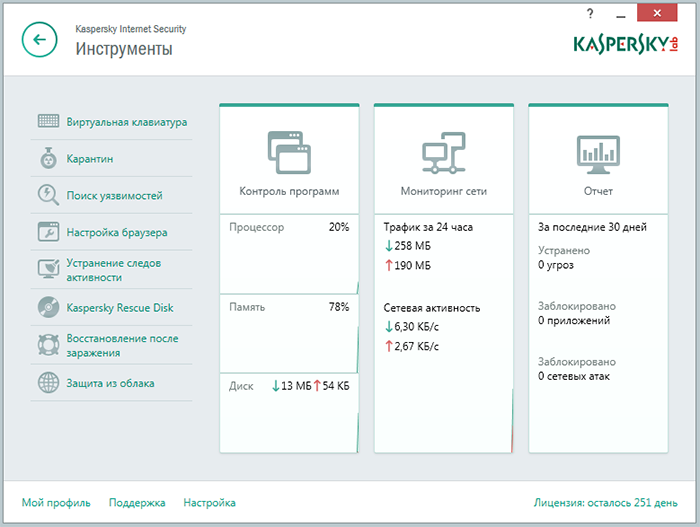Open Настройка in the footer

pos(209,502)
